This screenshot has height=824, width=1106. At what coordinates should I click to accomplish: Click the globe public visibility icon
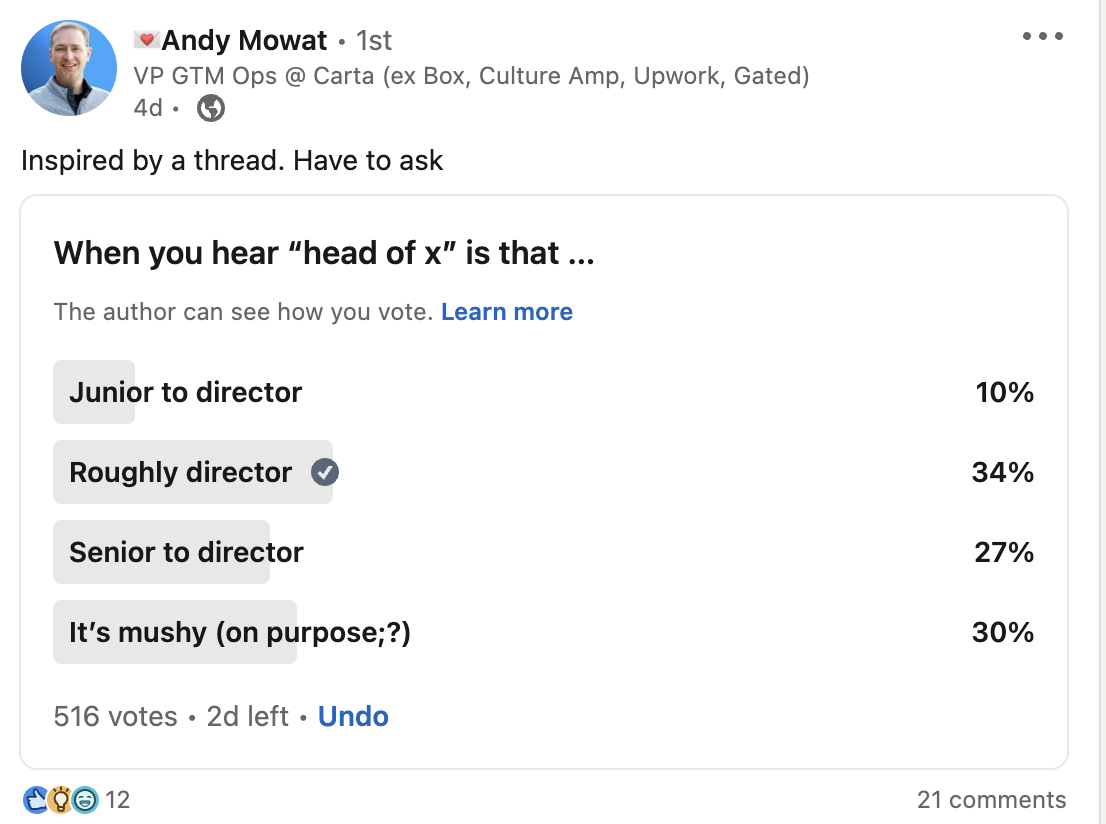tap(210, 108)
